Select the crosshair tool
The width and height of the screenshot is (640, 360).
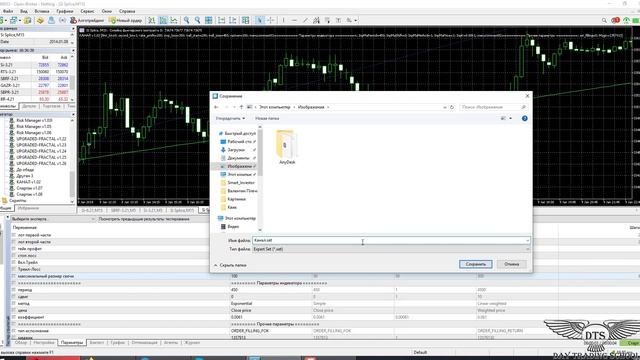coord(271,20)
